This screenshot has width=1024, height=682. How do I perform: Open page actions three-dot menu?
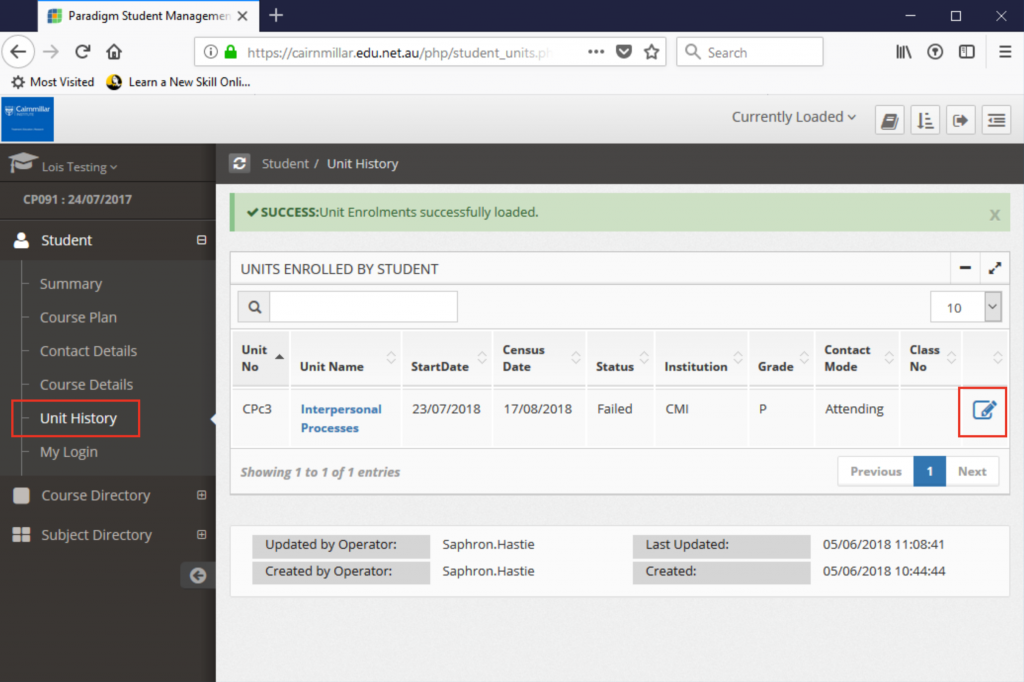point(596,52)
